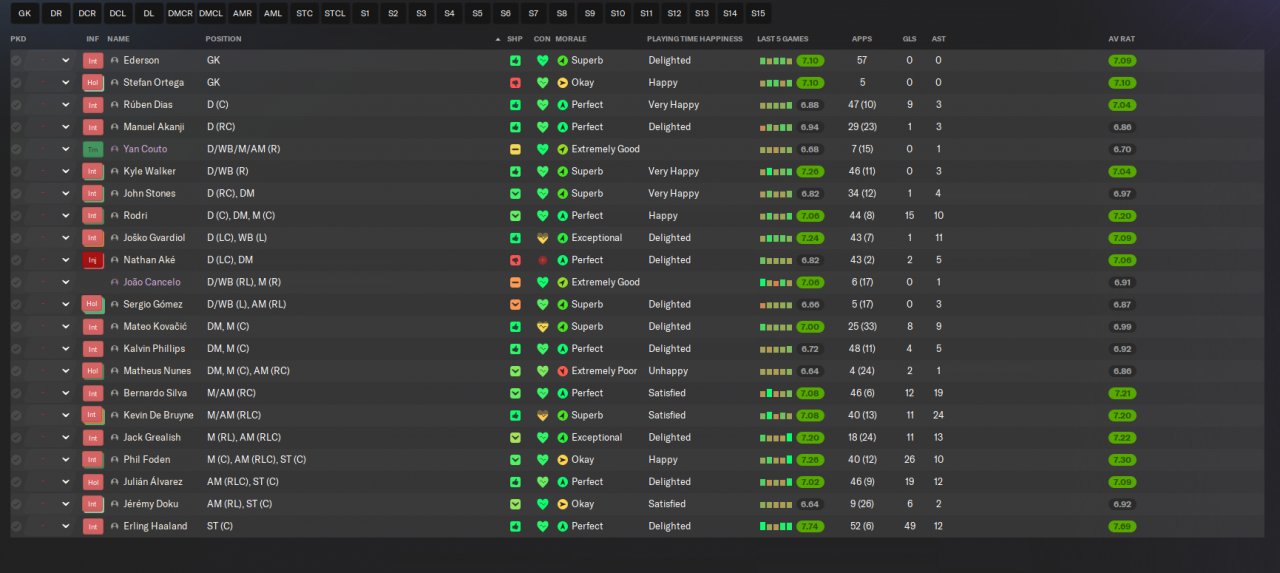Tick the picked checkbox for Kalvin Phillips

(16, 349)
